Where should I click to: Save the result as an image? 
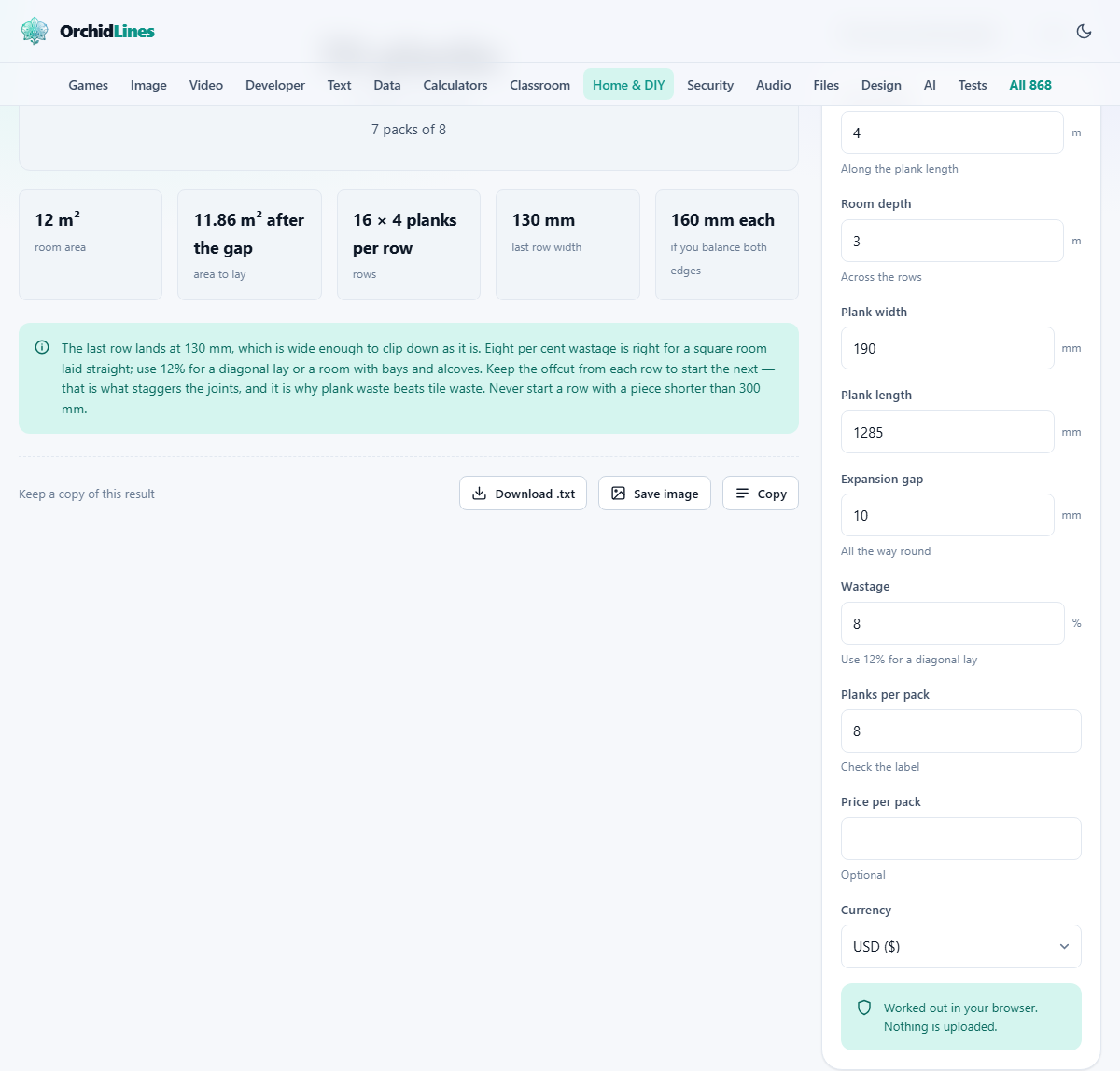(654, 494)
